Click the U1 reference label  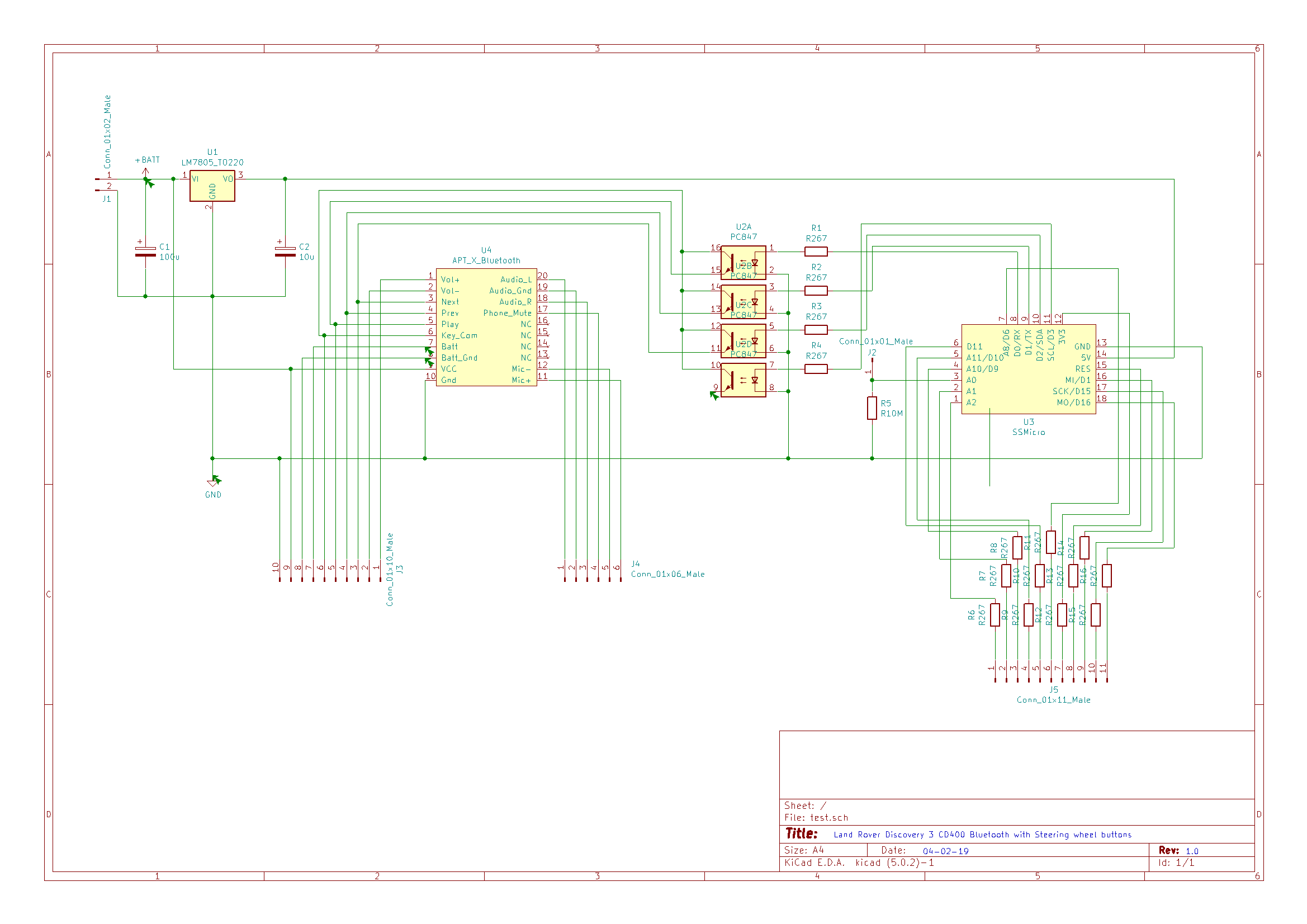pos(212,152)
